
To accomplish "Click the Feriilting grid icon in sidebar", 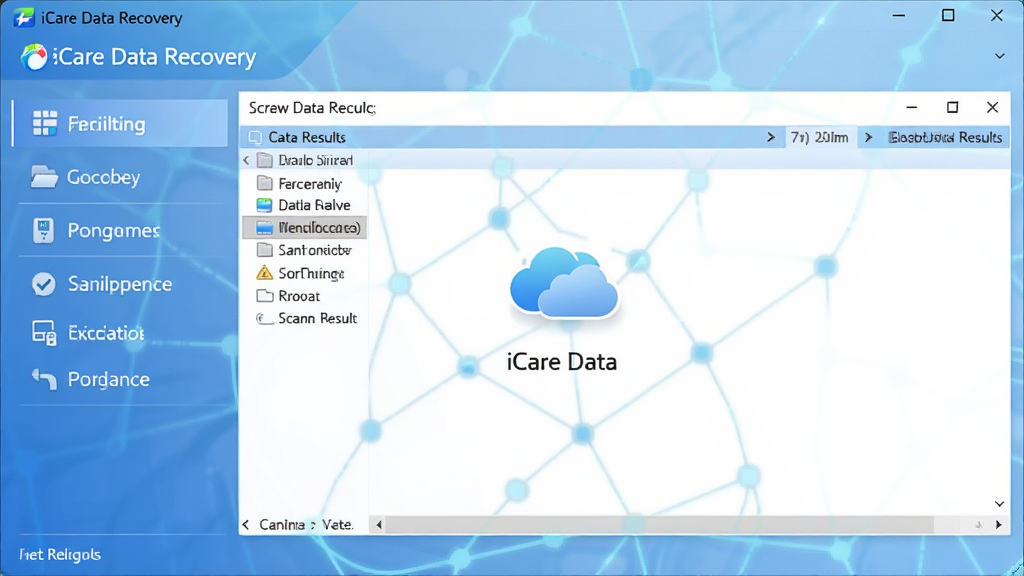I will [44, 123].
